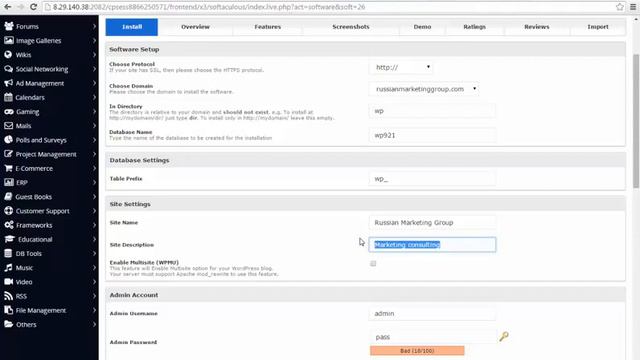The height and width of the screenshot is (360, 640).
Task: Click the Gaming controller icon
Action: point(9,111)
